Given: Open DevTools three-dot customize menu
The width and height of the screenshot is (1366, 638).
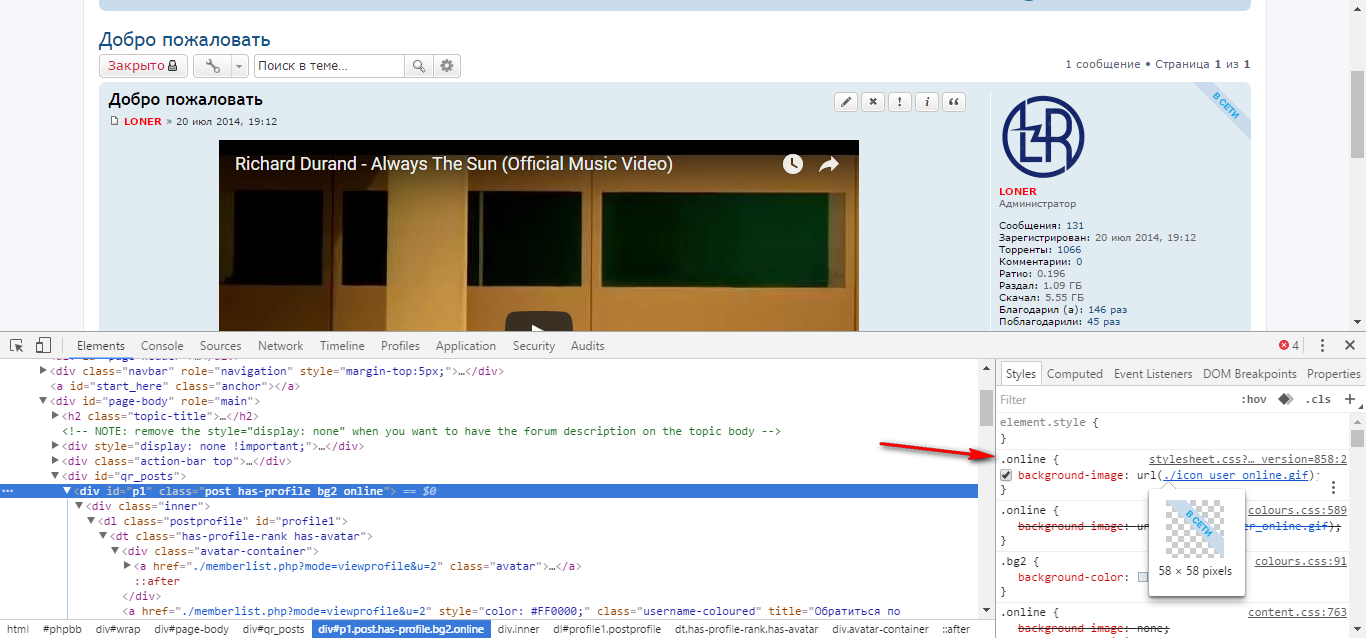Looking at the screenshot, I should click(x=1322, y=345).
